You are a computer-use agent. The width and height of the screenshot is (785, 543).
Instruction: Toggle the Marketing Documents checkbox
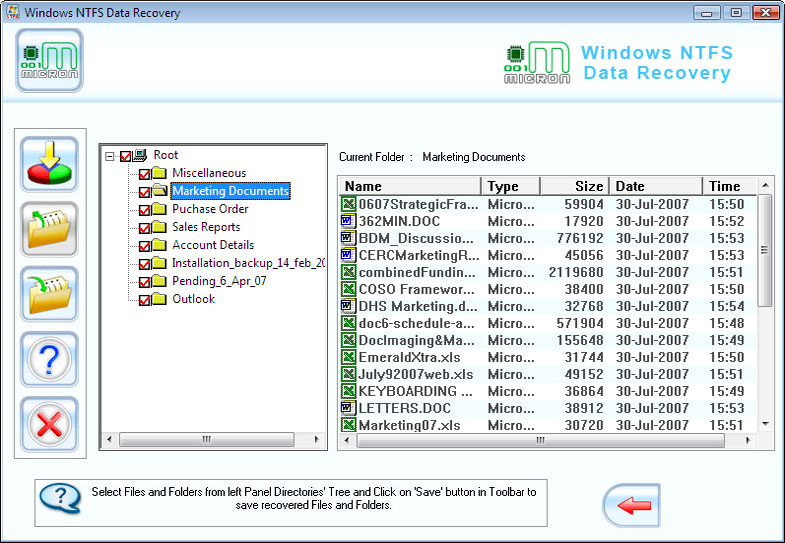coord(144,192)
